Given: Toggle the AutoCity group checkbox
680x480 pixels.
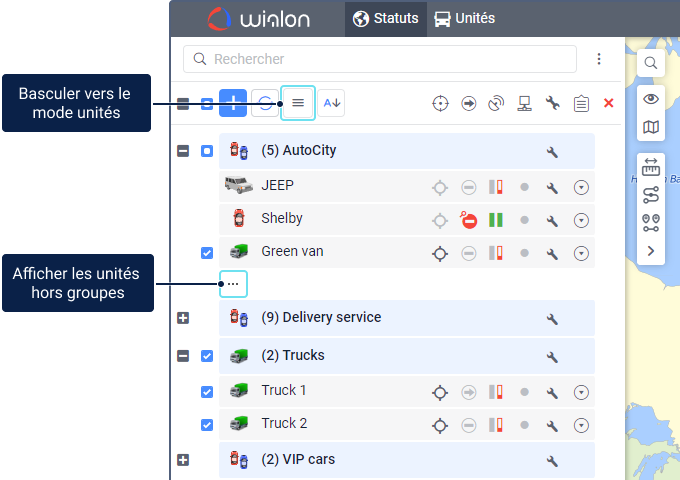Looking at the screenshot, I should pos(207,151).
